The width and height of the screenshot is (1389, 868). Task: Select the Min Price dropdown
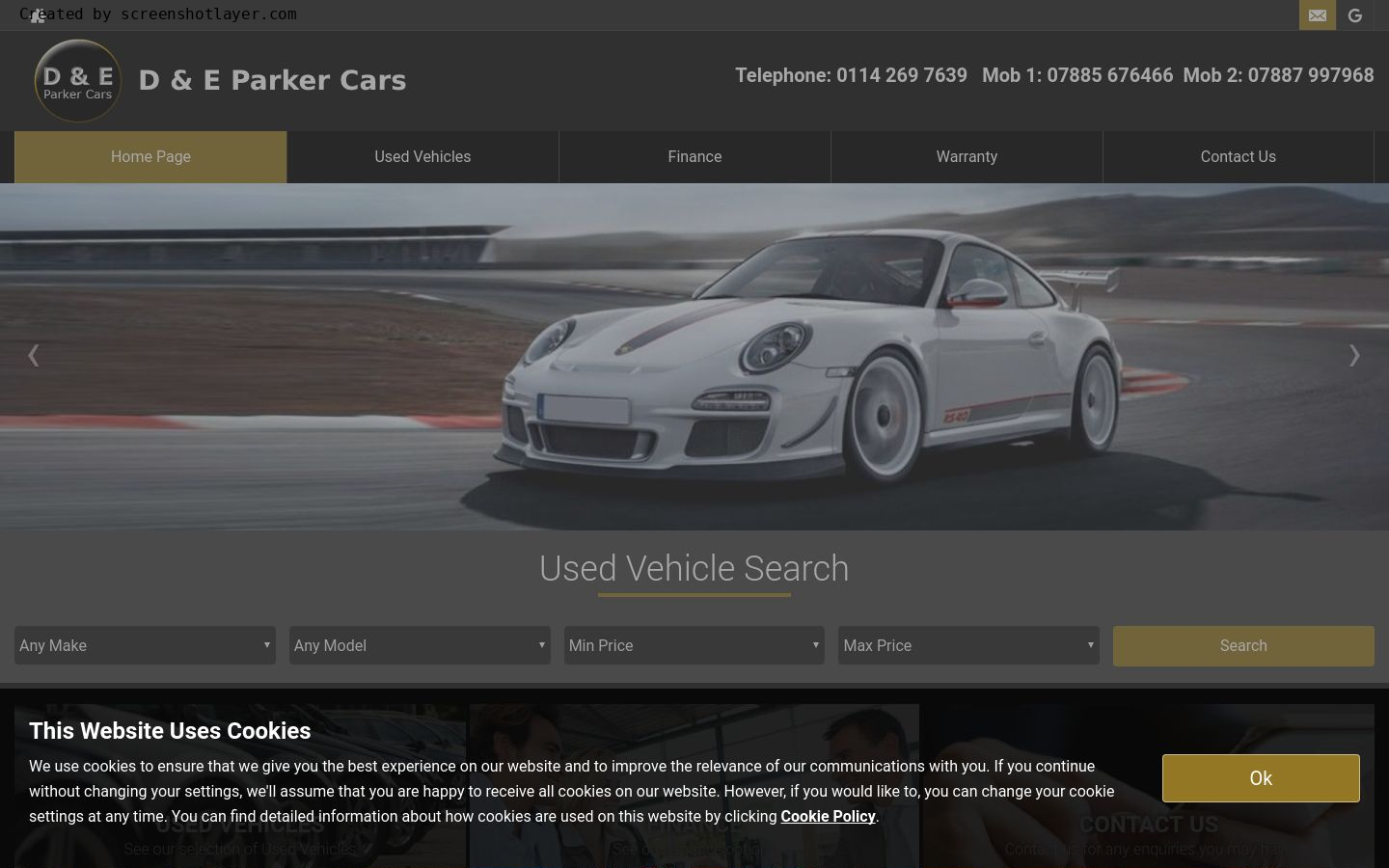pyautogui.click(x=694, y=645)
